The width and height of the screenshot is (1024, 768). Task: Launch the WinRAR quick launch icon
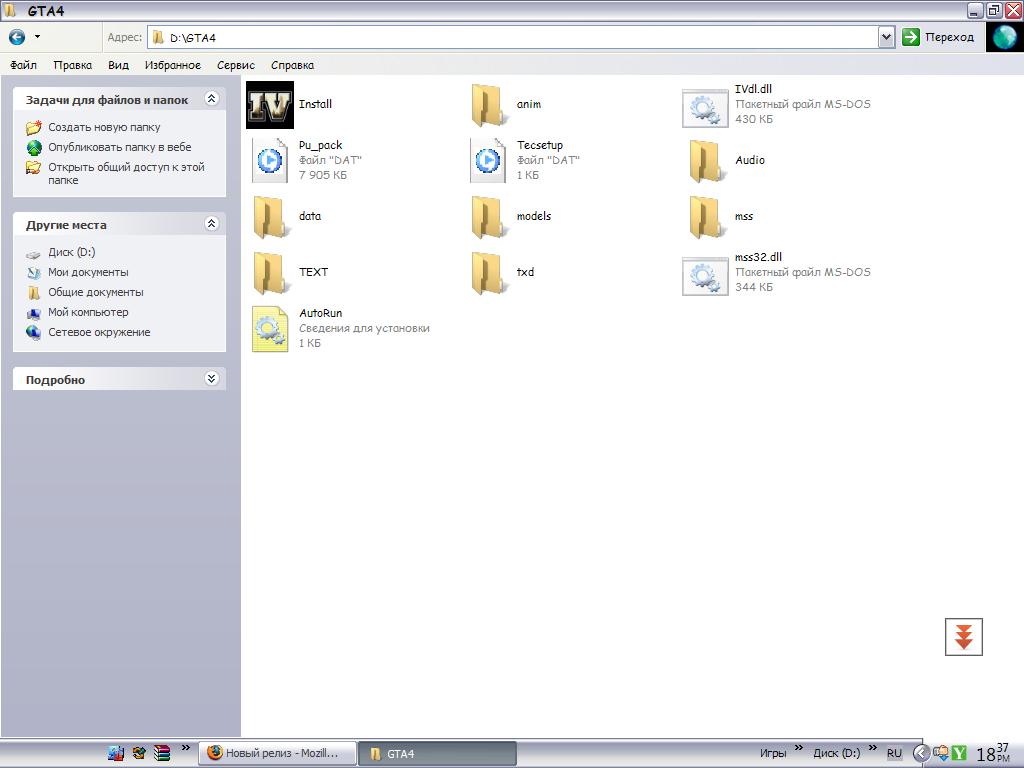coord(162,753)
